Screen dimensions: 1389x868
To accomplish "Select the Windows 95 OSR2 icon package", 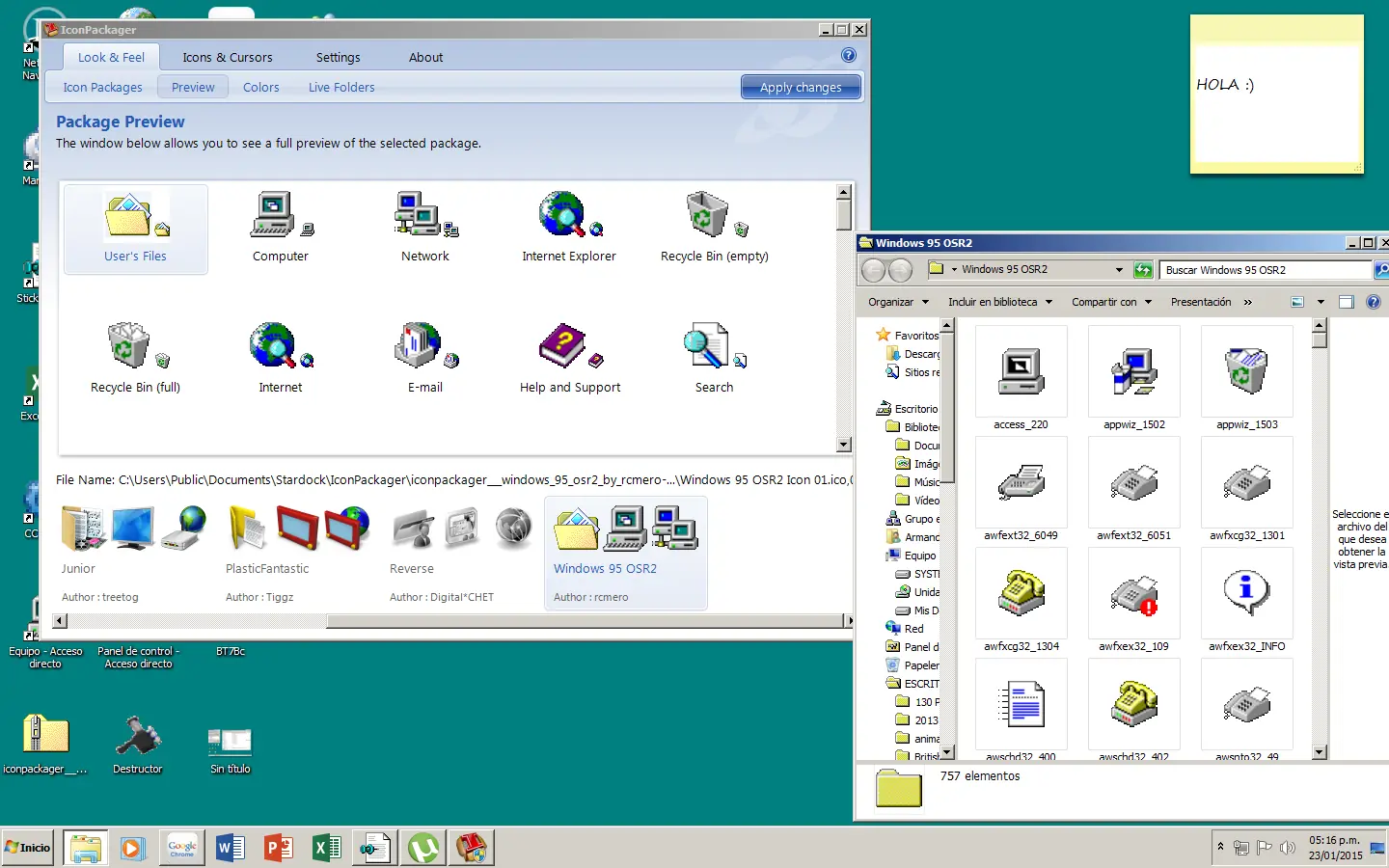I will 626,553.
